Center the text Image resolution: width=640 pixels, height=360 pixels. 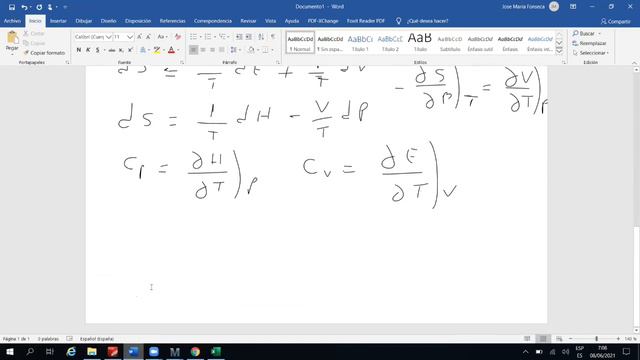point(203,50)
